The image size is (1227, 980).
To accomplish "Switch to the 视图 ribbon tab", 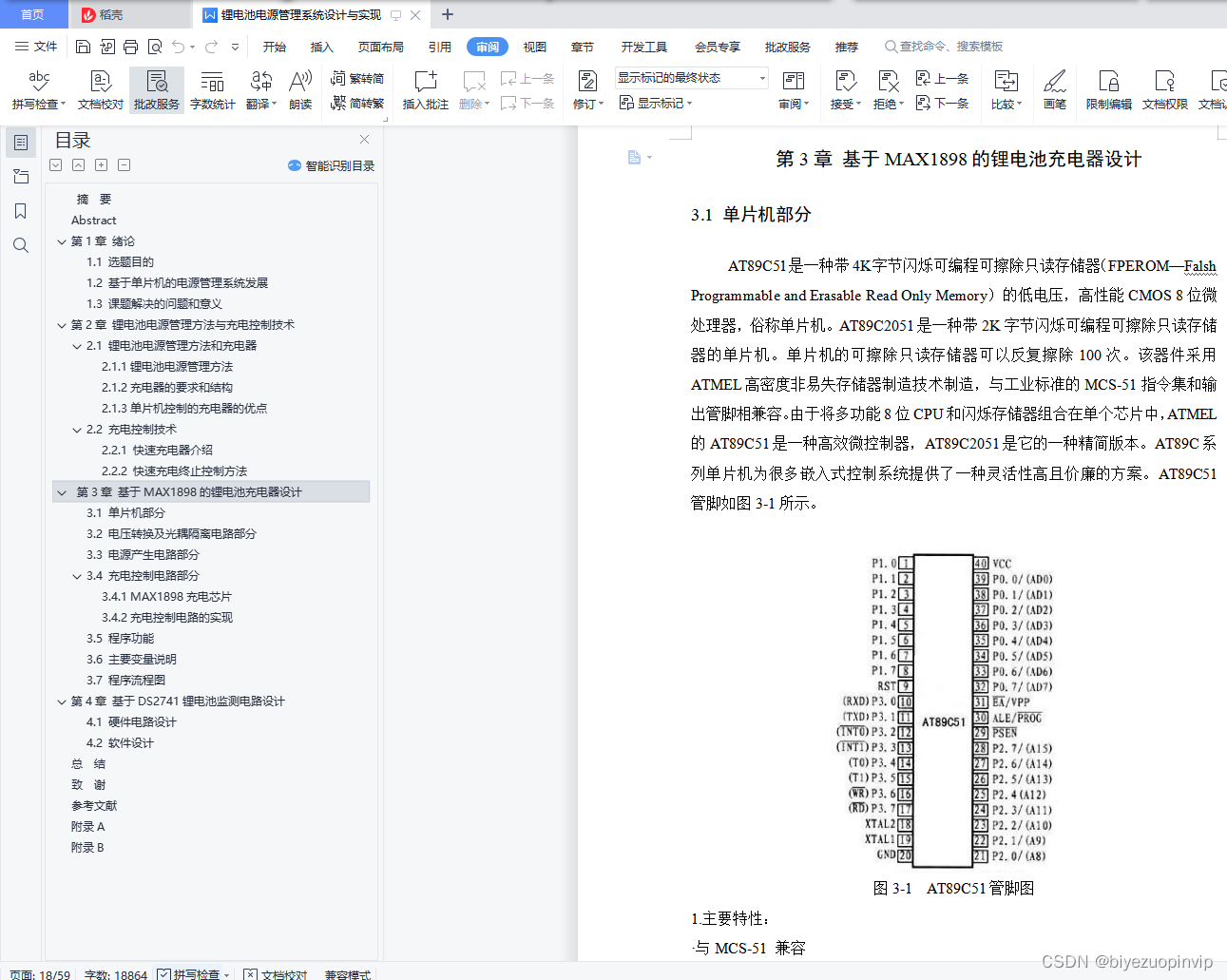I will 535,47.
